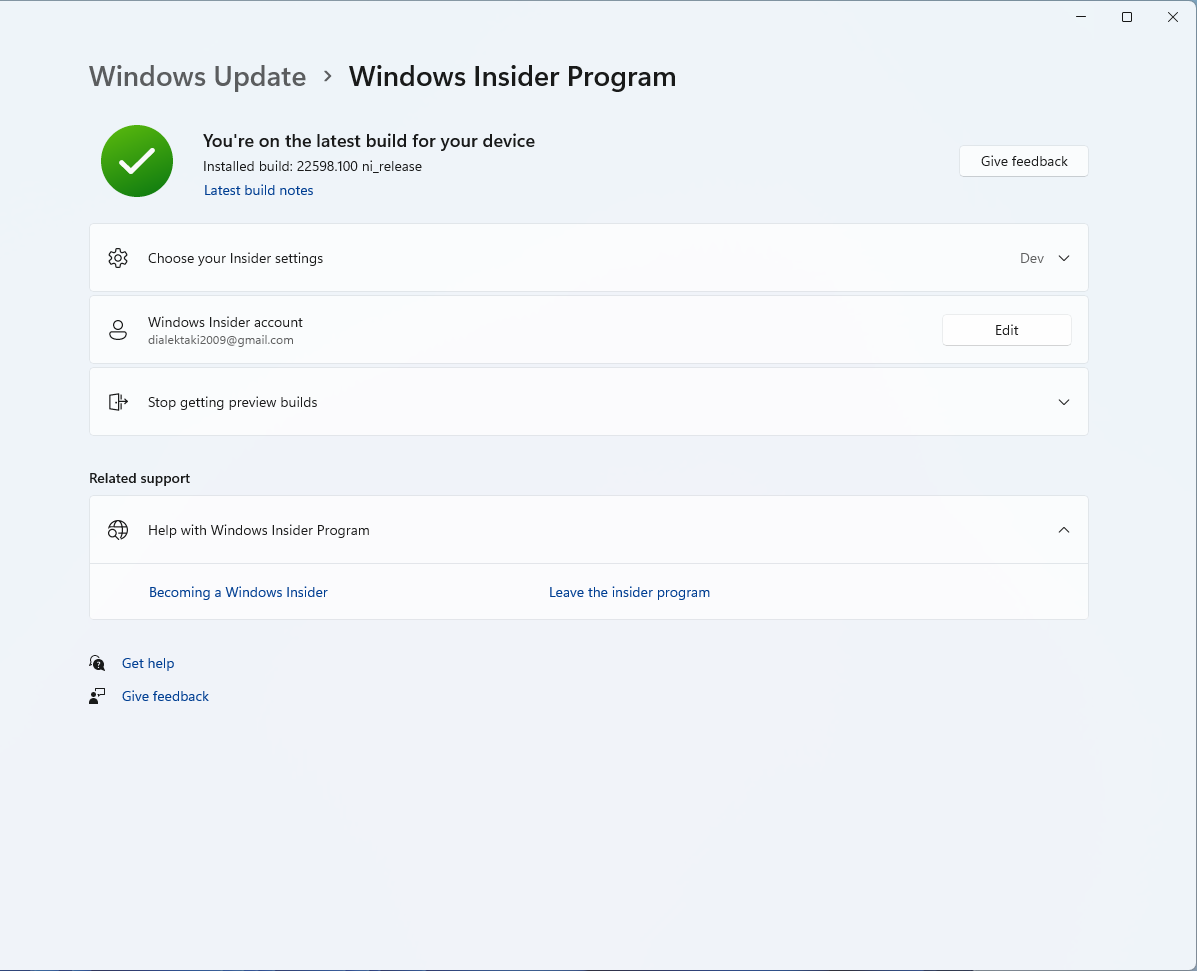The width and height of the screenshot is (1197, 971).
Task: Click the restore window control in the title bar
Action: (1126, 16)
